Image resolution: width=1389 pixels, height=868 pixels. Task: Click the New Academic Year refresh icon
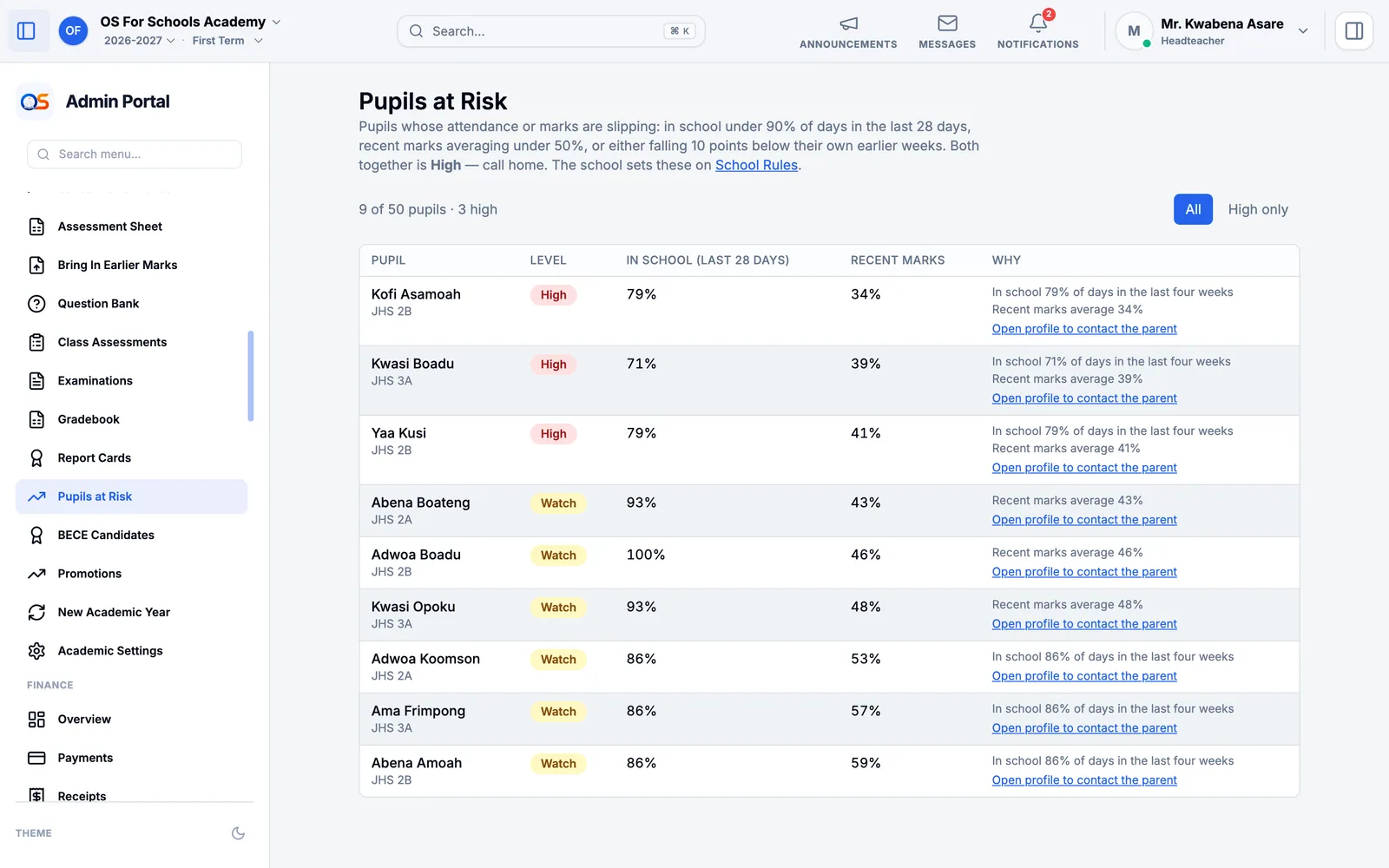click(x=36, y=612)
